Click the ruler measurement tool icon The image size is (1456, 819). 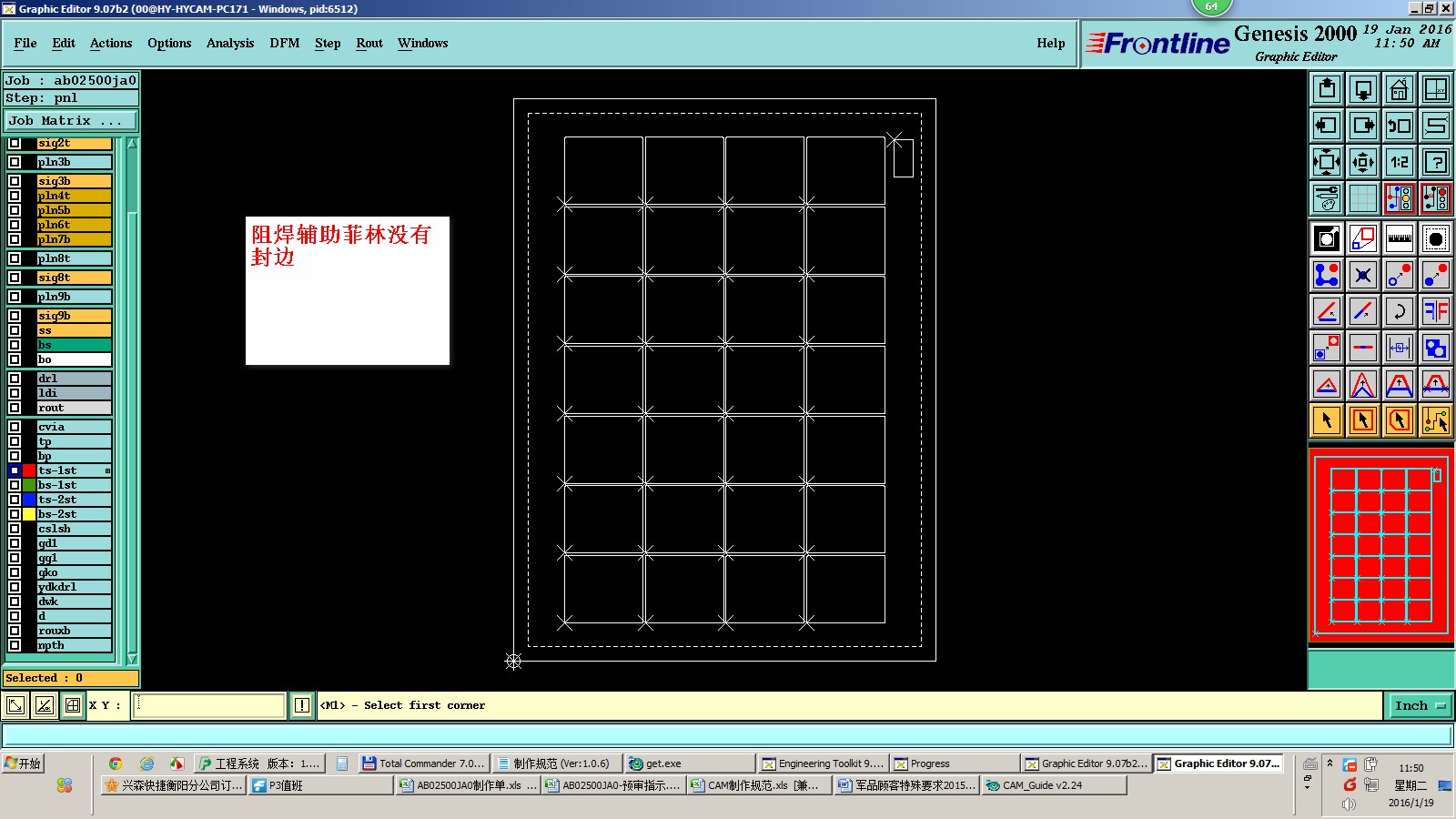(1400, 238)
